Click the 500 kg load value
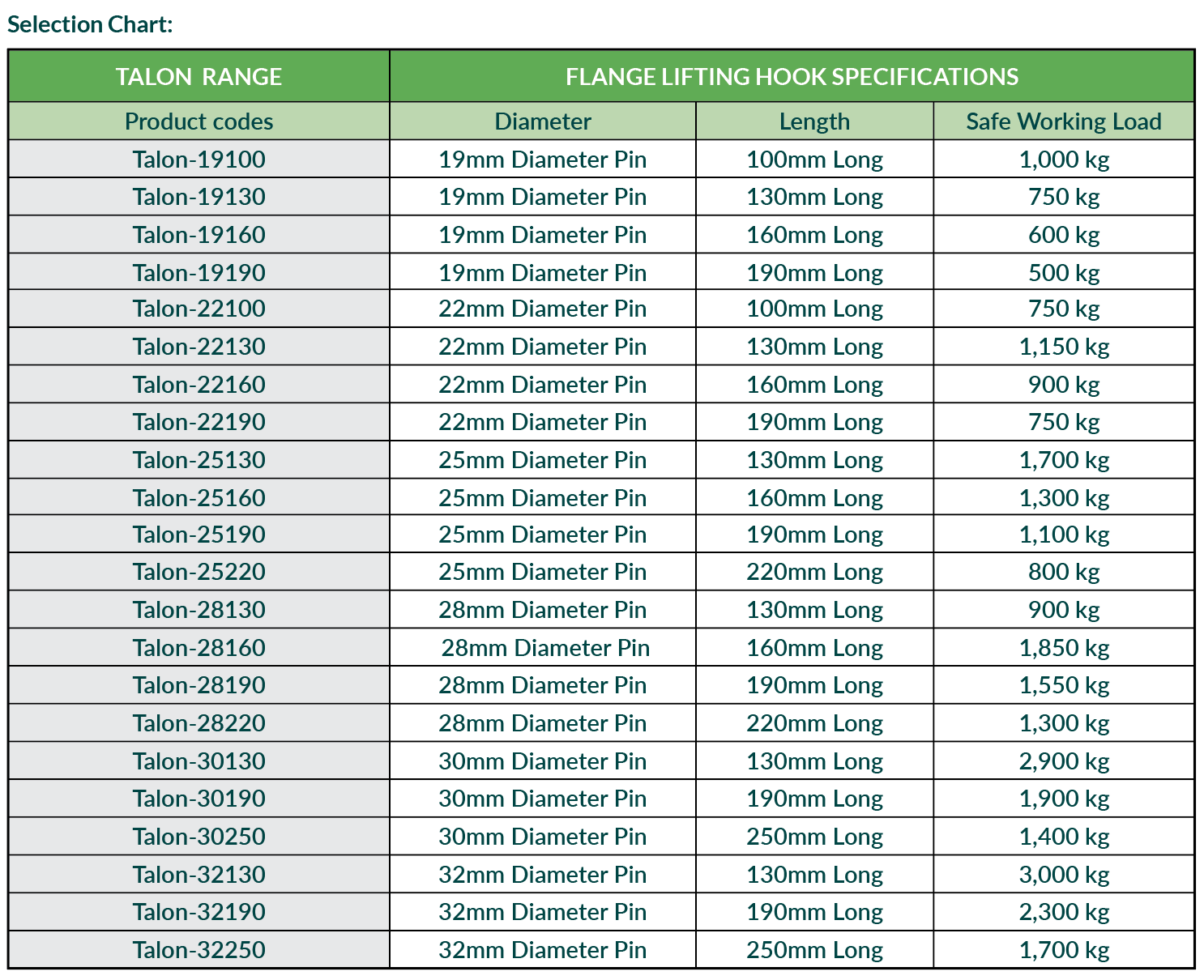Screen dimensions: 1204x980 1064,273
